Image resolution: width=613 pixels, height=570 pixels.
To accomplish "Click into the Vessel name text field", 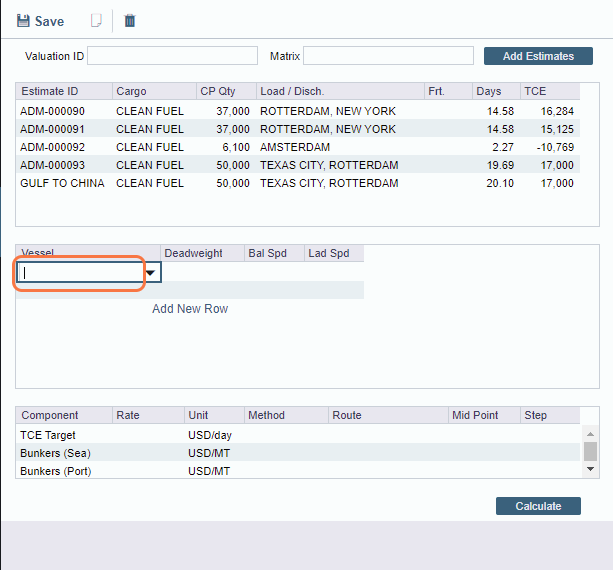I will pyautogui.click(x=80, y=272).
